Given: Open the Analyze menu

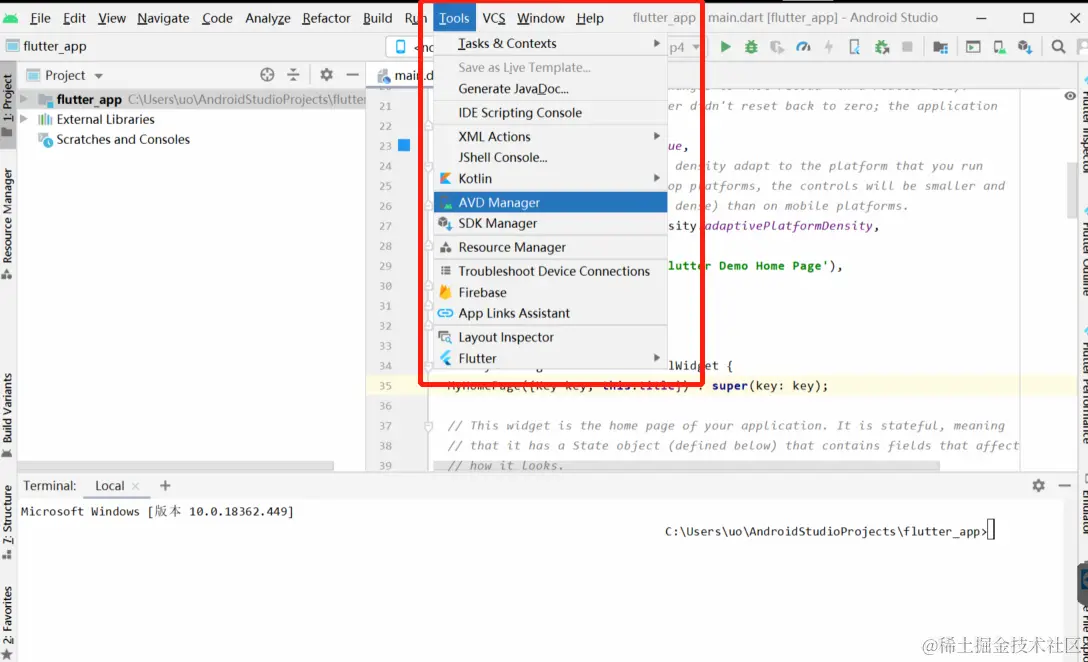Looking at the screenshot, I should [268, 18].
